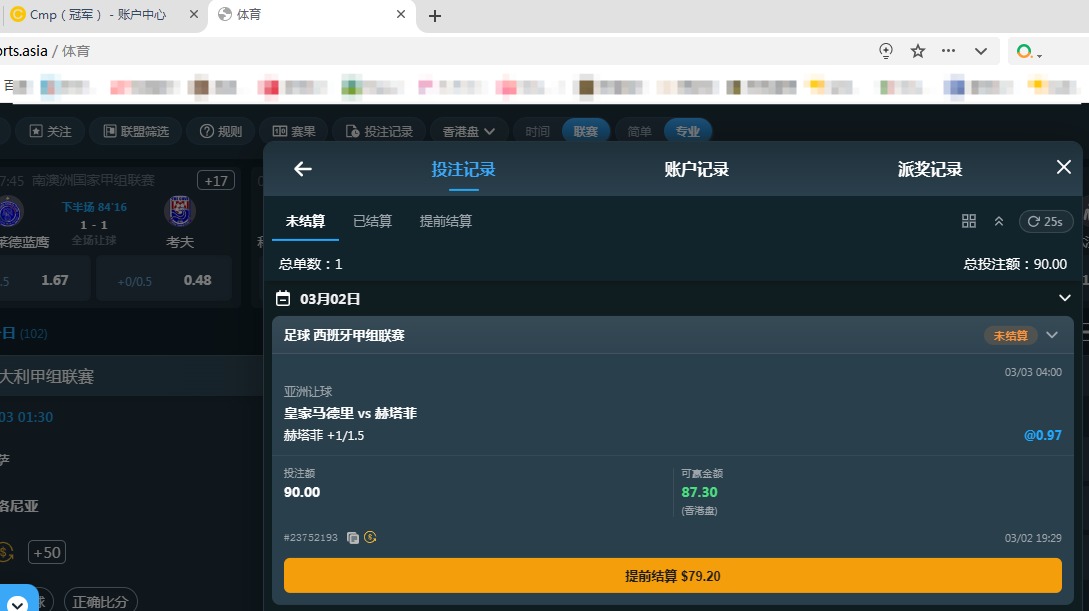The image size is (1089, 611).
Task: Click the 25s refresh countdown control
Action: [x=1044, y=221]
